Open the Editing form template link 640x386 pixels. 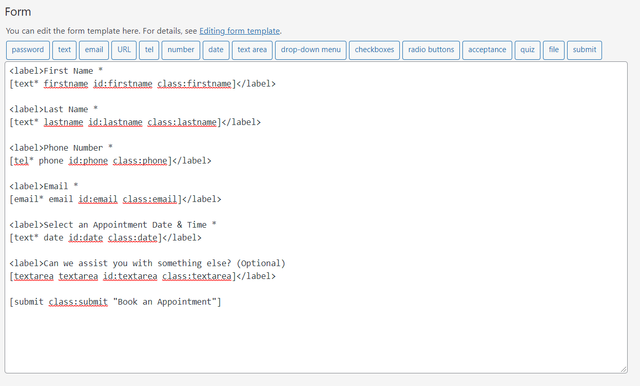tap(240, 31)
